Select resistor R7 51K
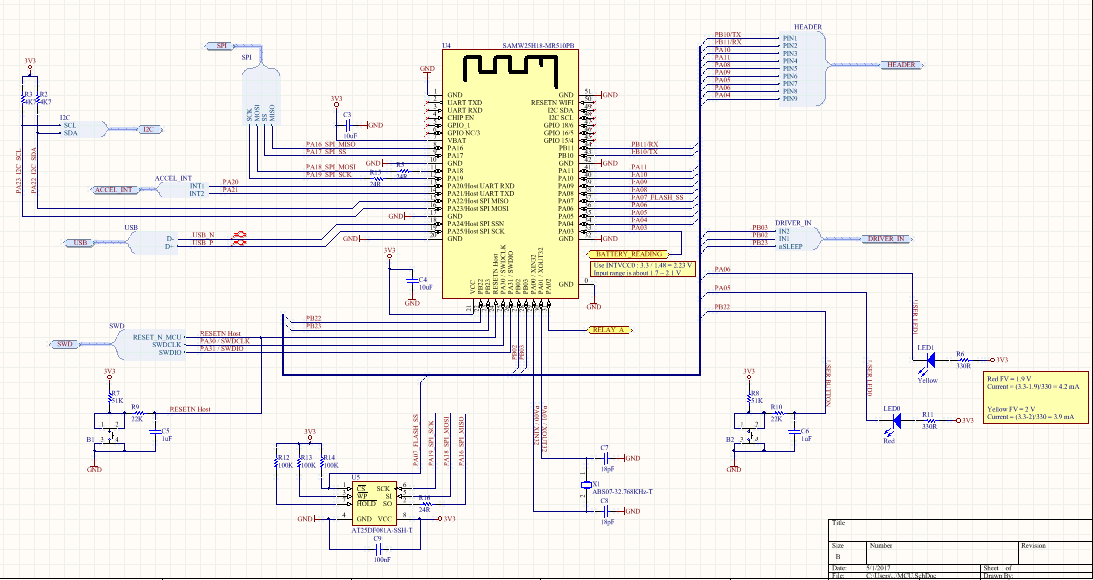This screenshot has width=1093, height=580. (110, 398)
